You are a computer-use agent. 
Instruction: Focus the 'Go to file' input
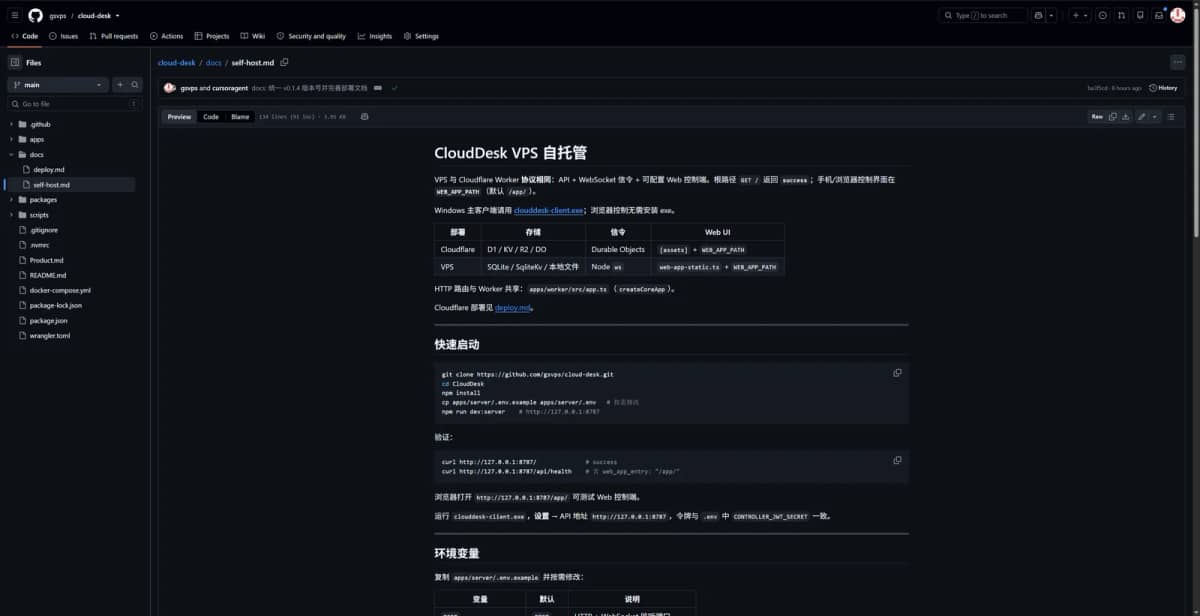[75, 104]
